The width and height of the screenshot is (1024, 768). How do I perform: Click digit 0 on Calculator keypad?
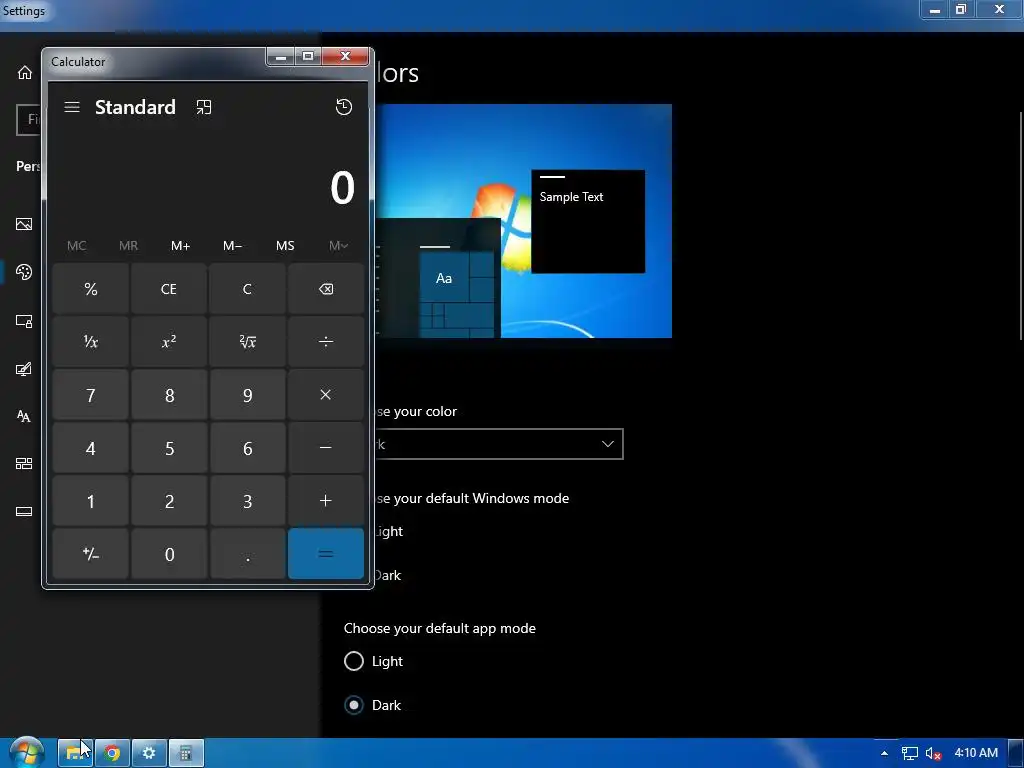[x=168, y=554]
